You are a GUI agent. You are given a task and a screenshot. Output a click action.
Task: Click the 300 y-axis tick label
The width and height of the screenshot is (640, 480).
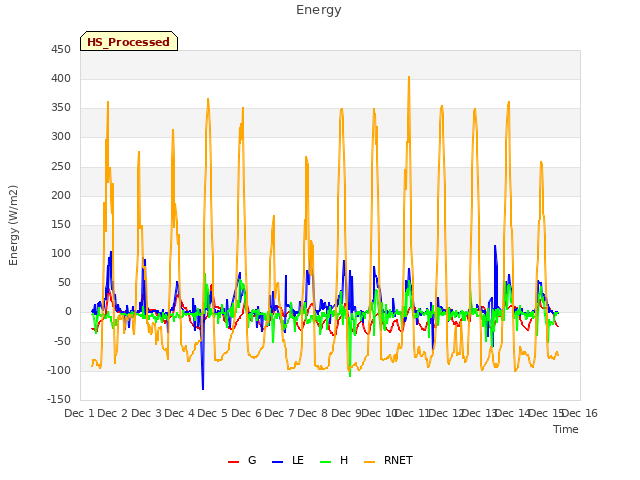[61, 137]
